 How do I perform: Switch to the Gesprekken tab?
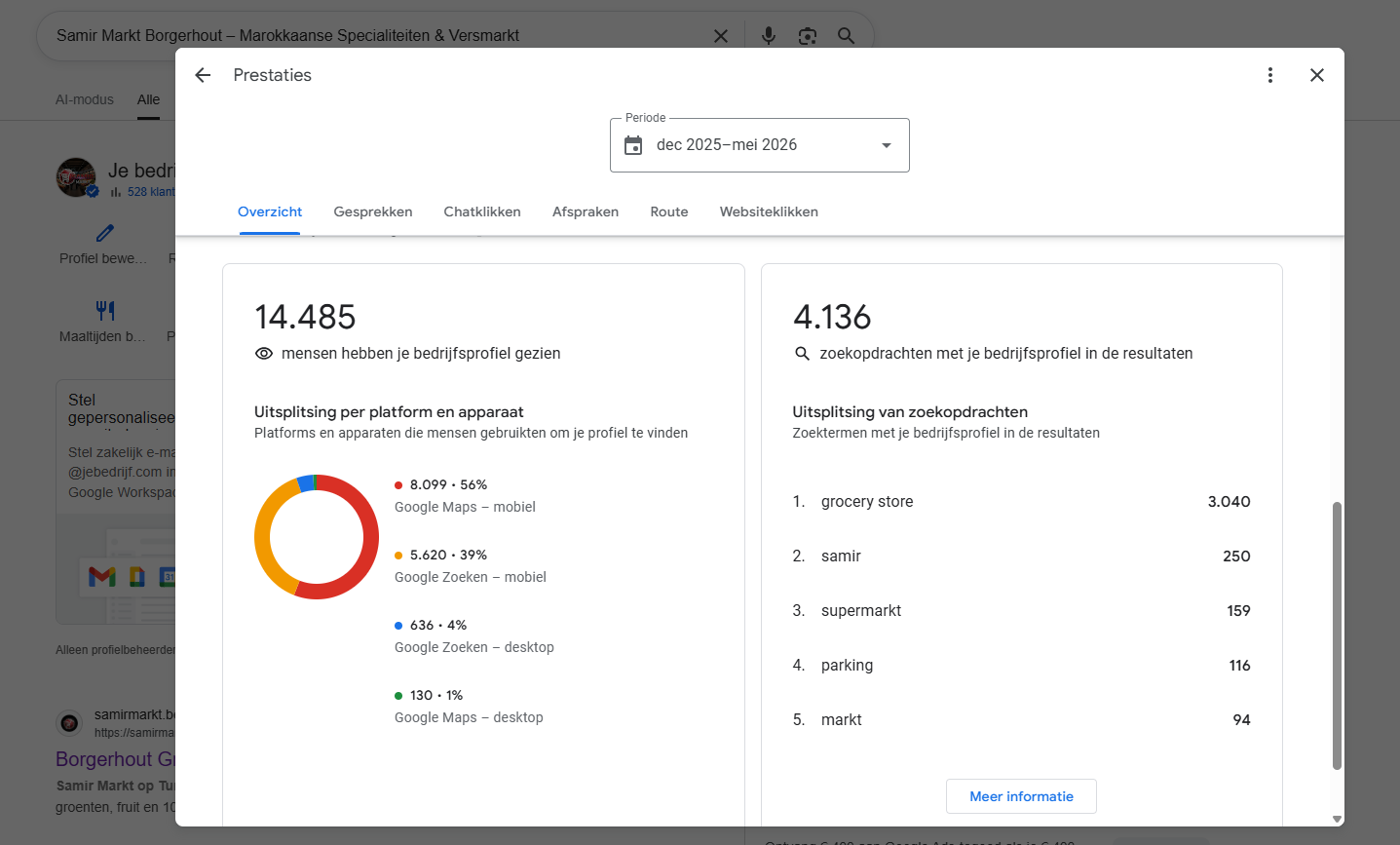(x=373, y=211)
